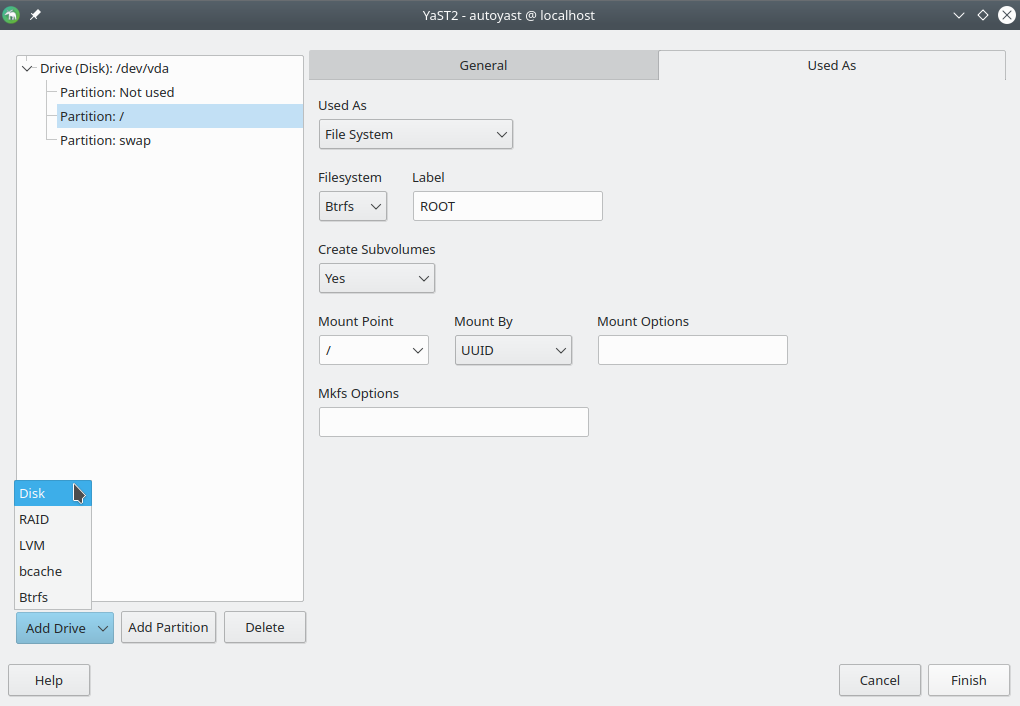Screen dimensions: 1020x706
Task: Select the 'Partition: /' tree entry
Action: 92,116
